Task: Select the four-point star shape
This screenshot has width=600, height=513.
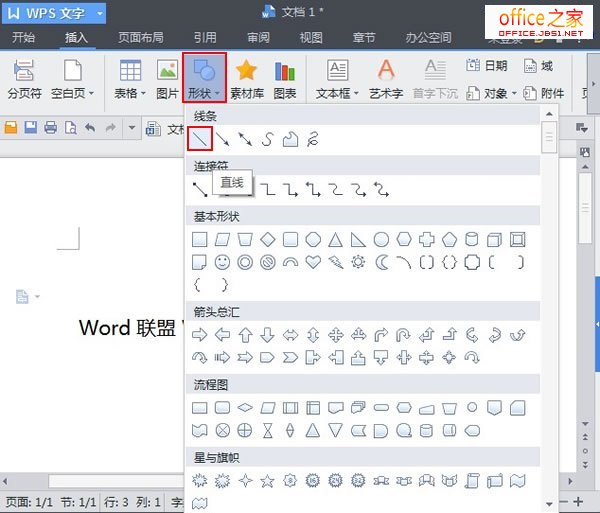Action: [245, 480]
